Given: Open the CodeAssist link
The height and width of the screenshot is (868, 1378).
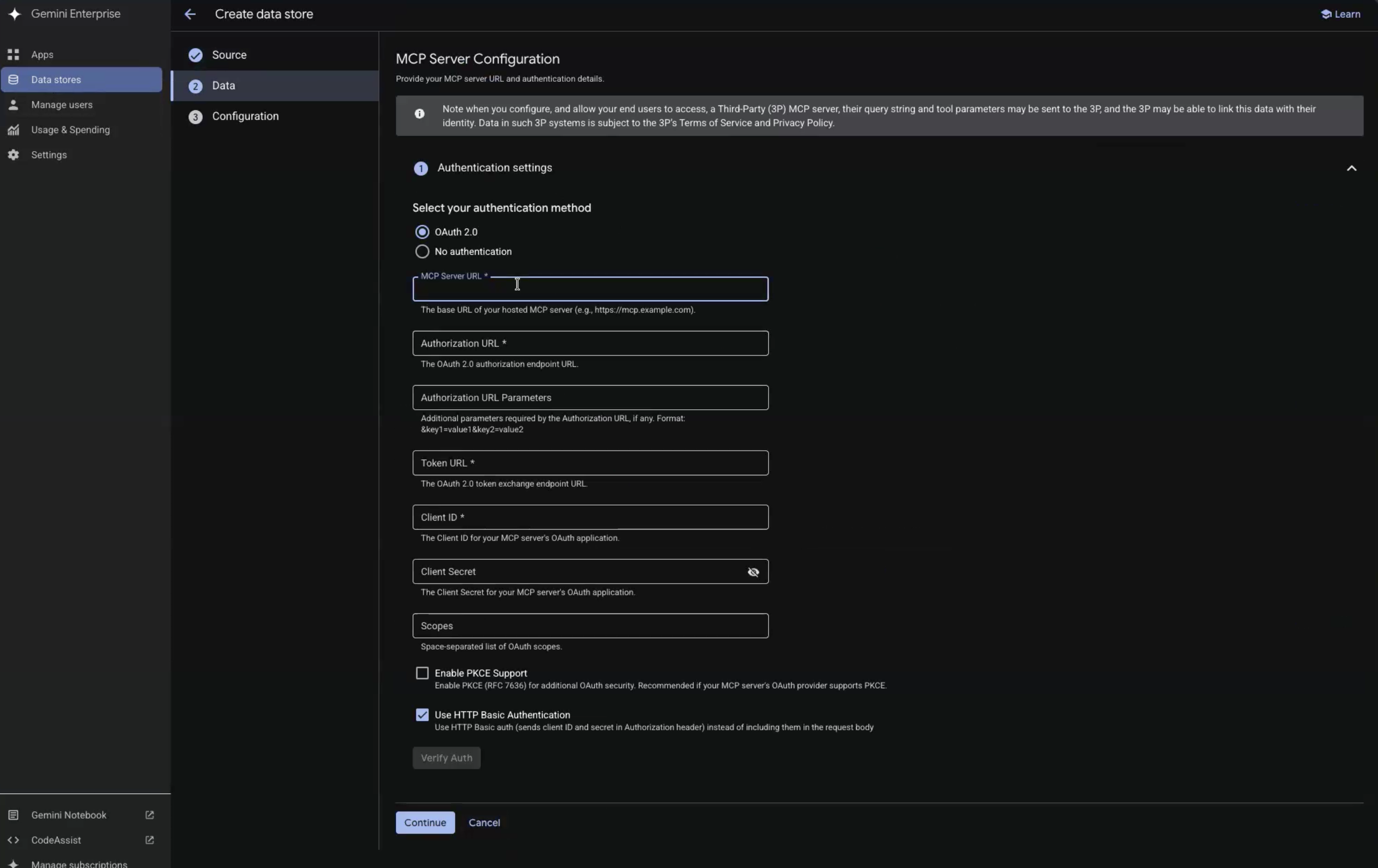Looking at the screenshot, I should pos(81,840).
